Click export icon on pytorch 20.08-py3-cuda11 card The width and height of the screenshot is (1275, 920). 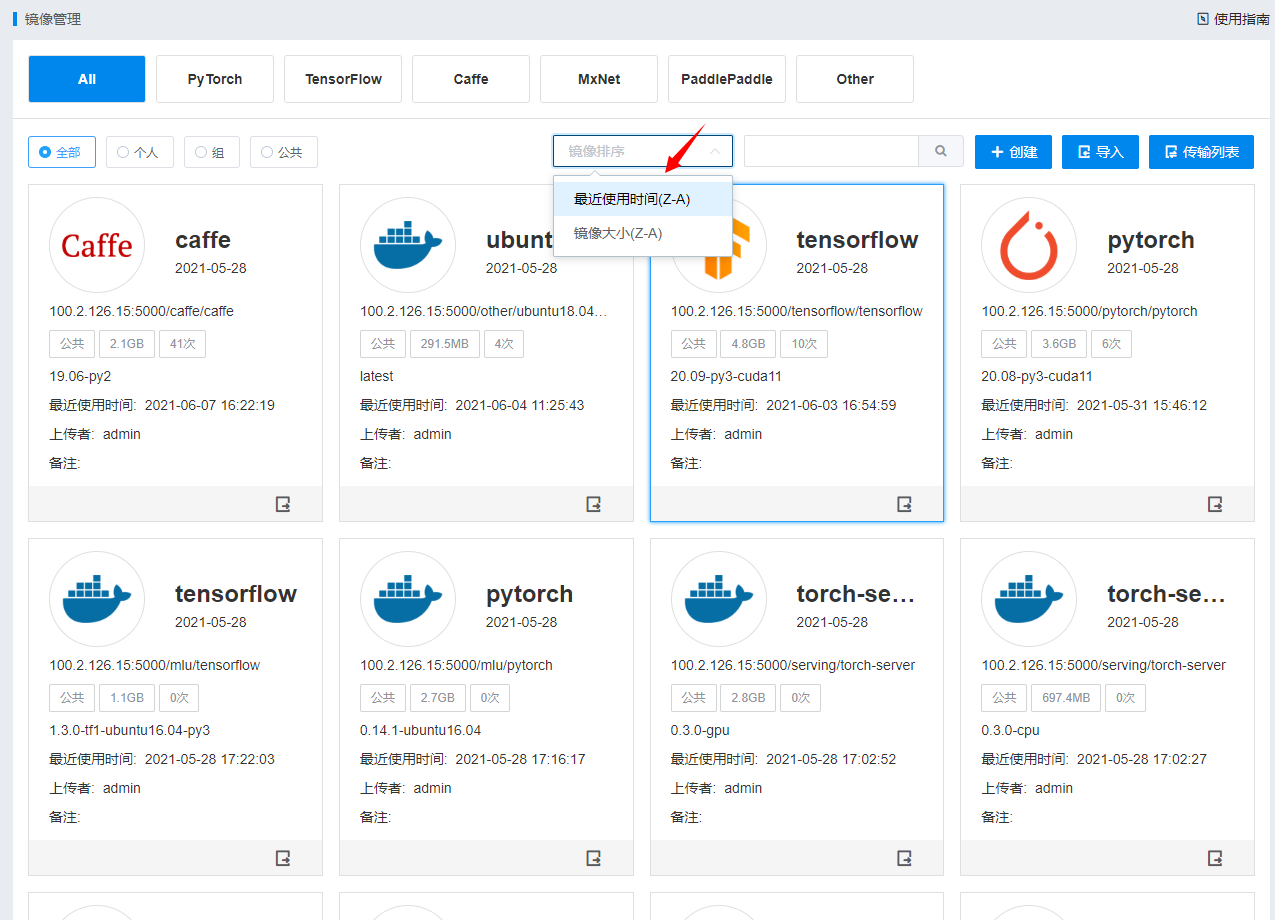pyautogui.click(x=1215, y=504)
